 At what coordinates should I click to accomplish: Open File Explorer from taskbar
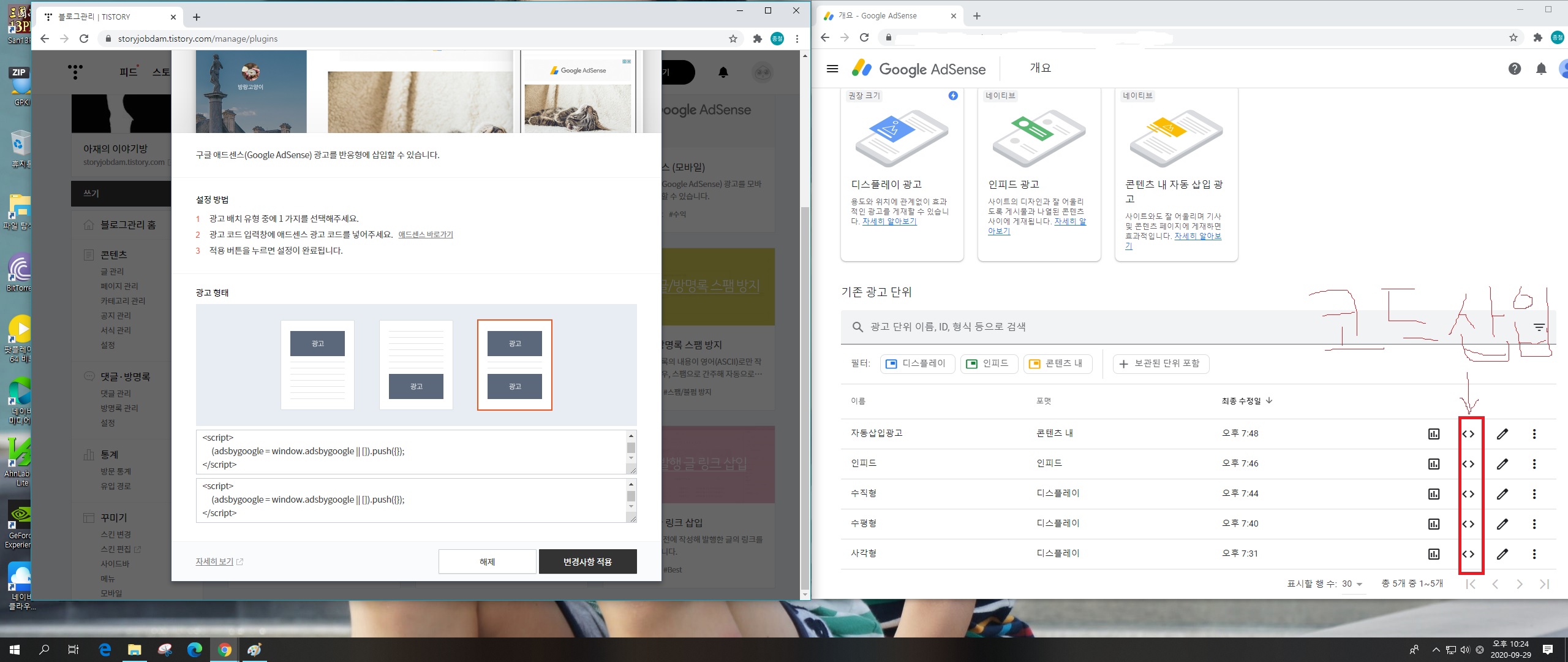click(134, 650)
